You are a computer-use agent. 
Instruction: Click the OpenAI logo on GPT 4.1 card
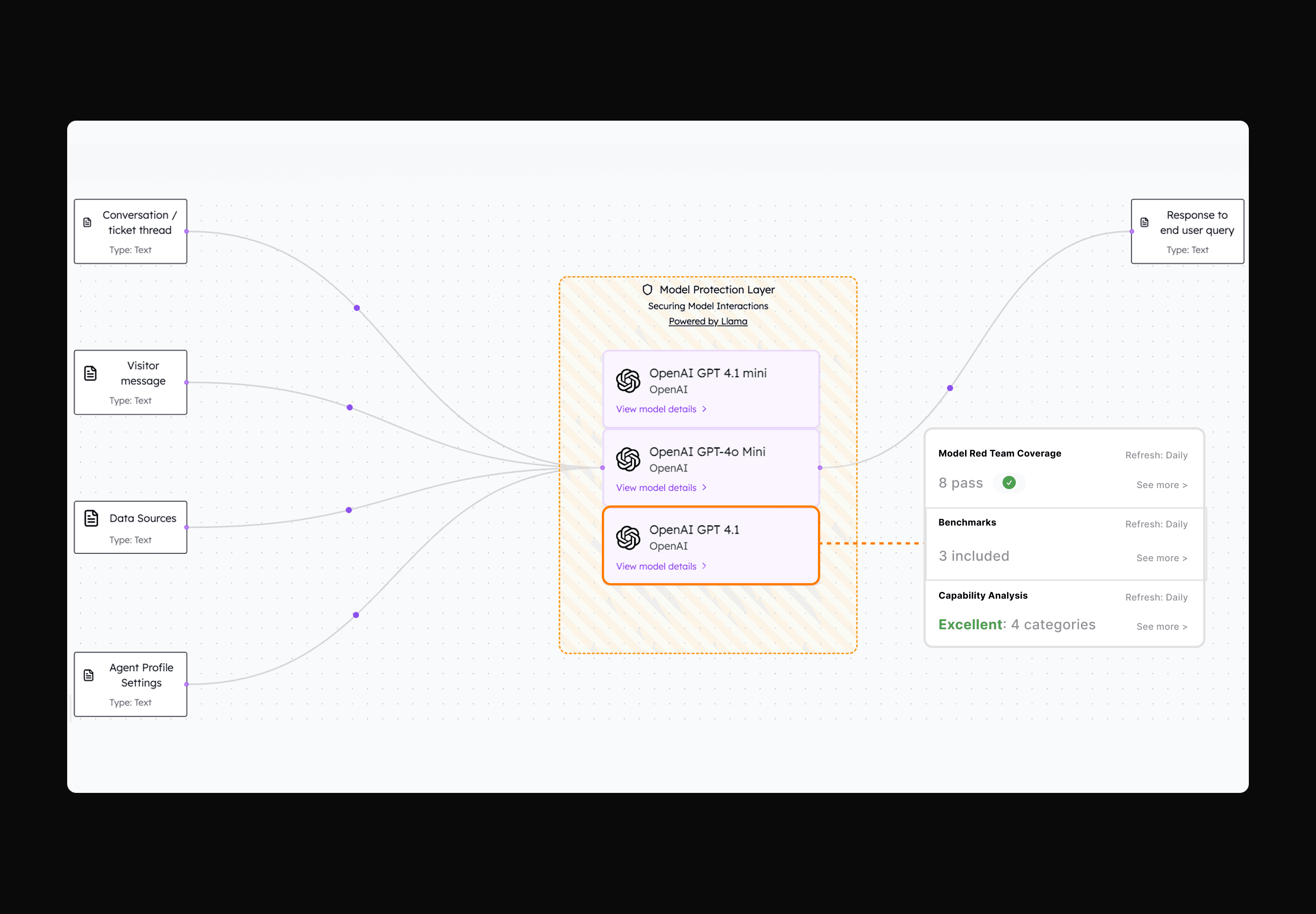pyautogui.click(x=628, y=538)
